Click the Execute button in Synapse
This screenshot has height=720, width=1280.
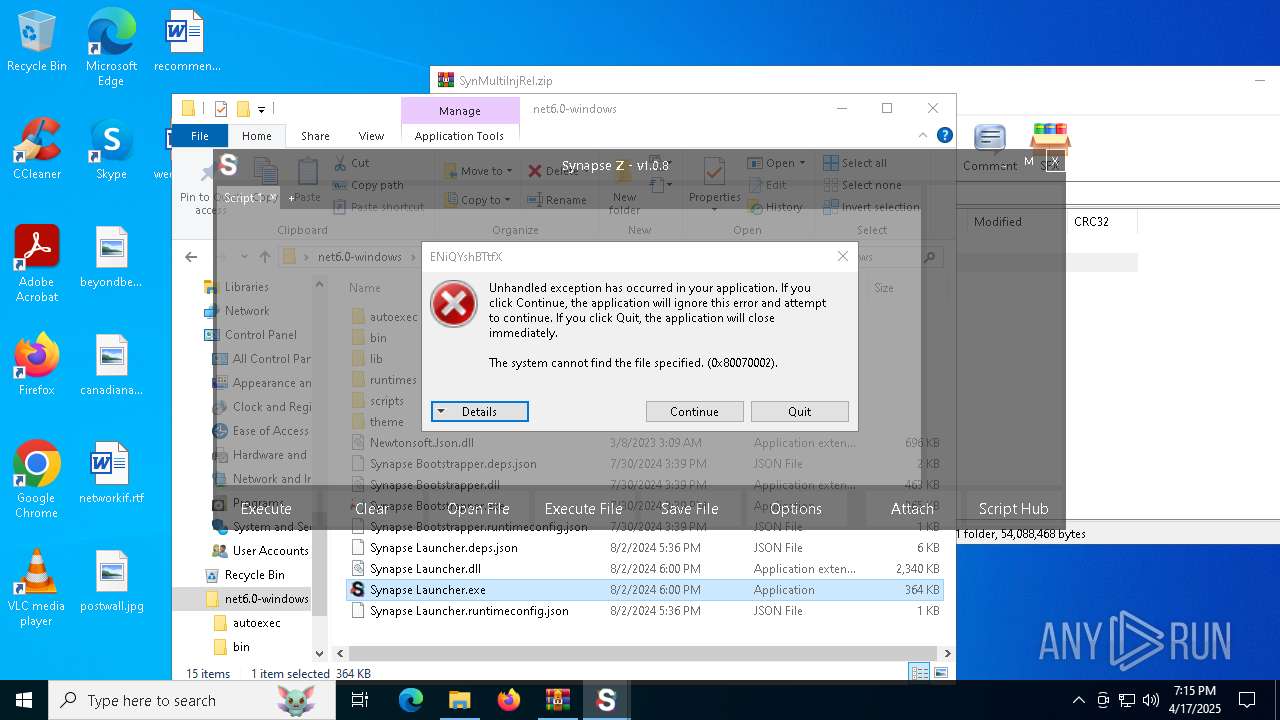click(266, 509)
